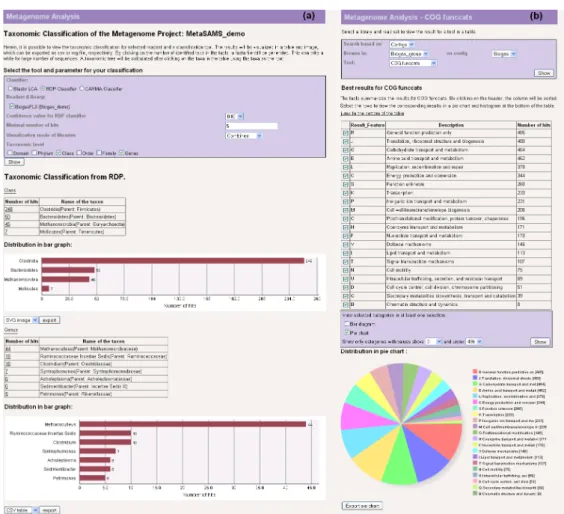
Task: Click Show in the COG search panel
Action: (x=544, y=73)
